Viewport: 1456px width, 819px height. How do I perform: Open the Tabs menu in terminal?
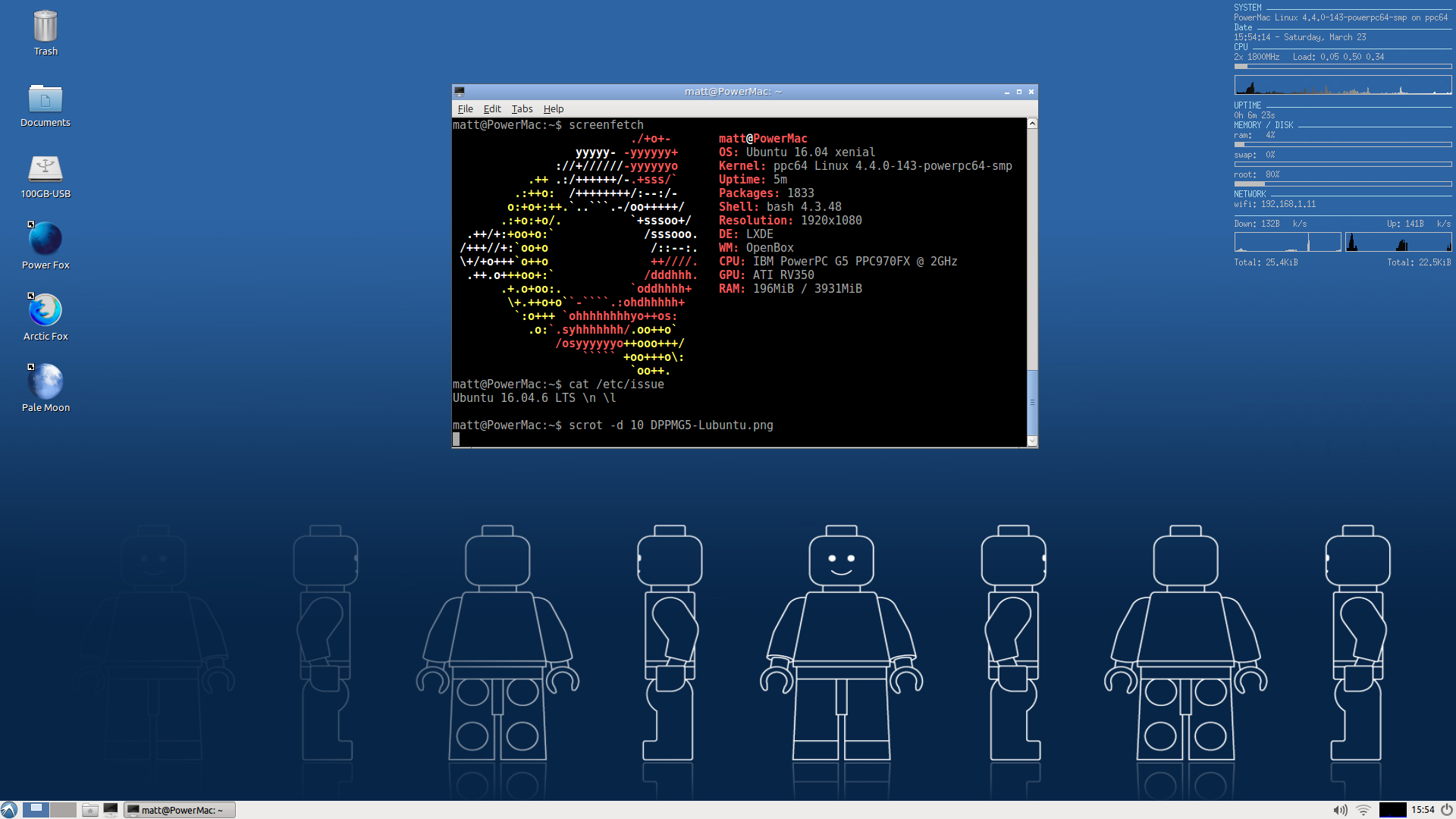(x=522, y=109)
